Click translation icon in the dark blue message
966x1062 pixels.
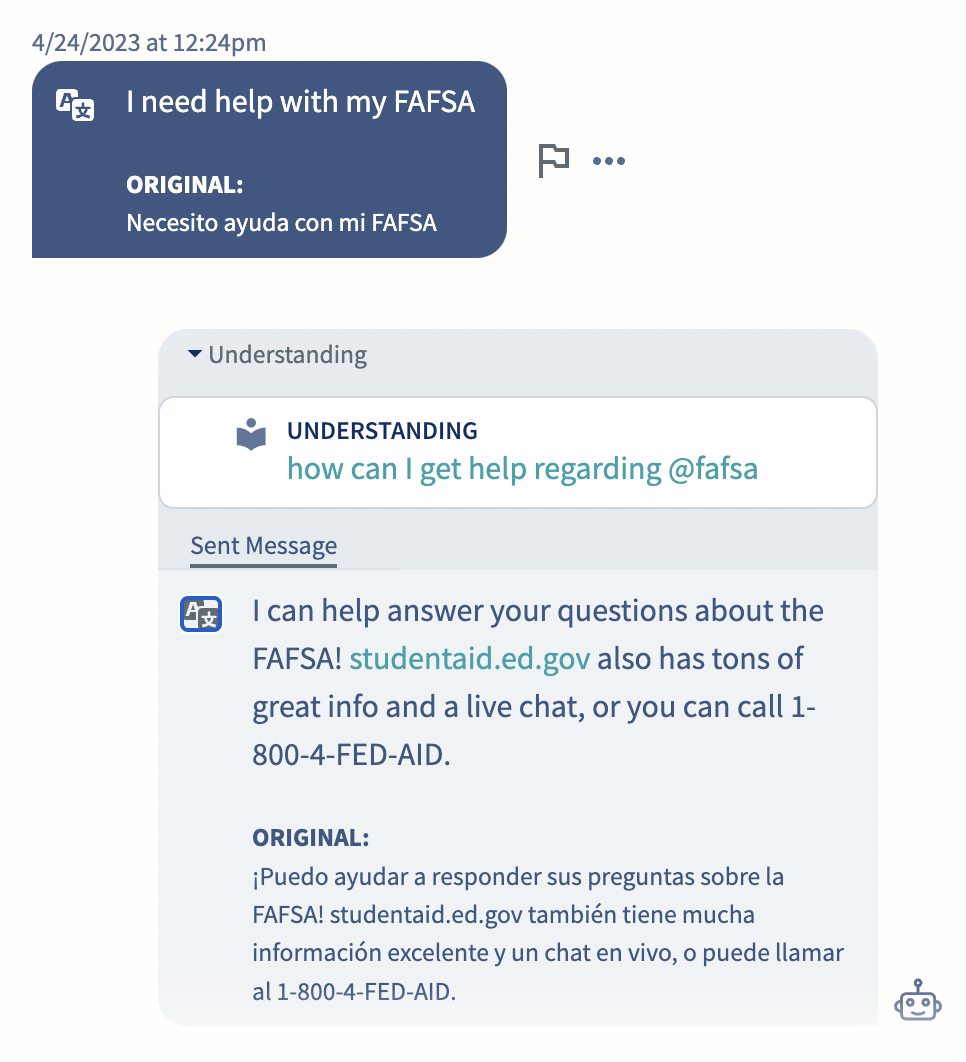[75, 105]
